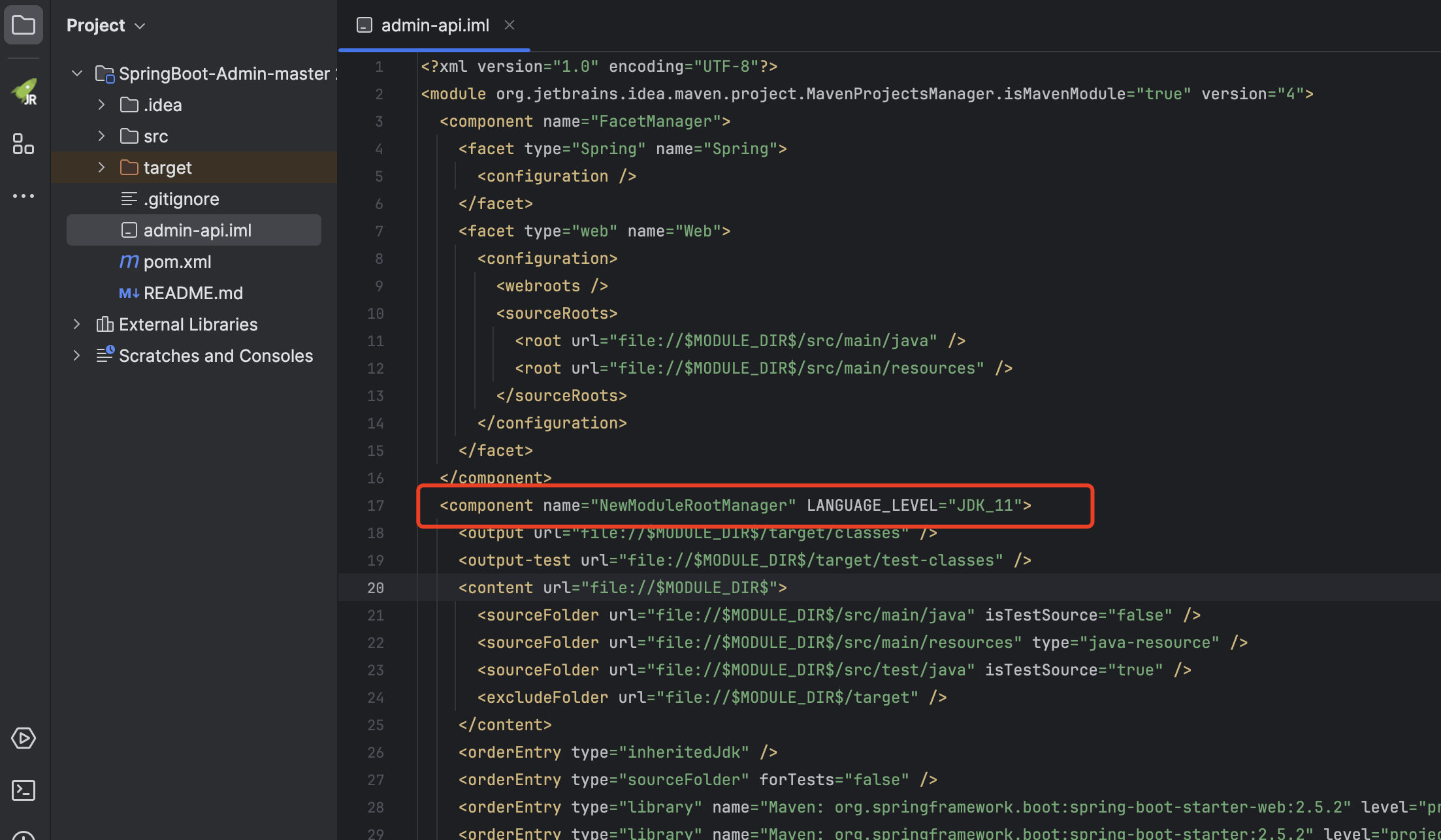Close the admin-api.iml tab

point(510,25)
